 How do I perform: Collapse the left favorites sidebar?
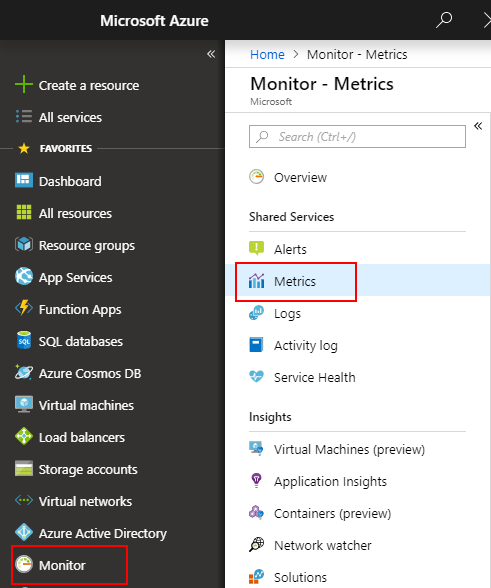[211, 54]
